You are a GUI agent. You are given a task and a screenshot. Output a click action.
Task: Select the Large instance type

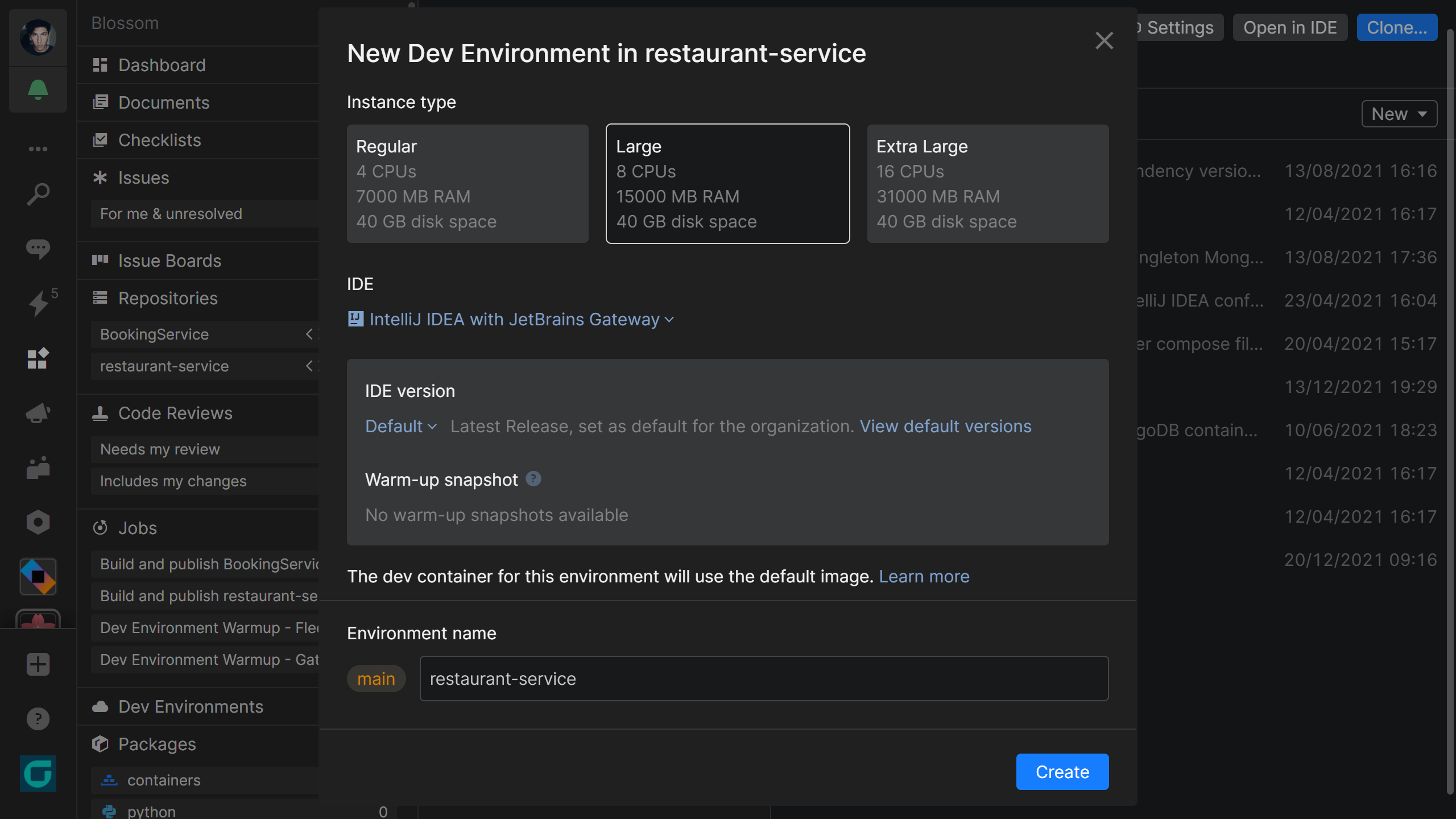(x=727, y=184)
